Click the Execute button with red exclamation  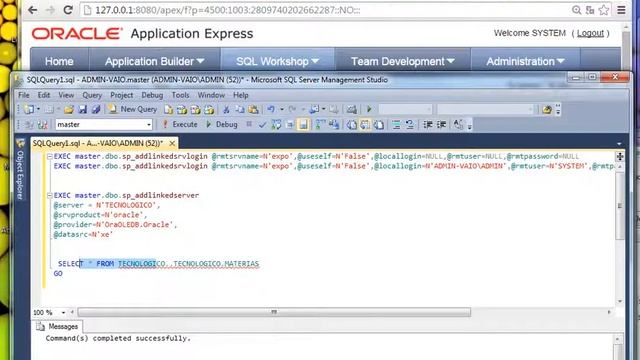180,124
